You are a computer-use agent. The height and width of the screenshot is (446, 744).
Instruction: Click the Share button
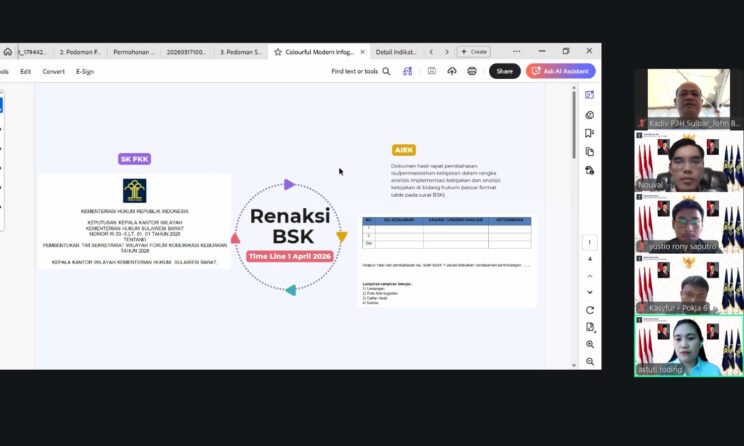pos(504,71)
